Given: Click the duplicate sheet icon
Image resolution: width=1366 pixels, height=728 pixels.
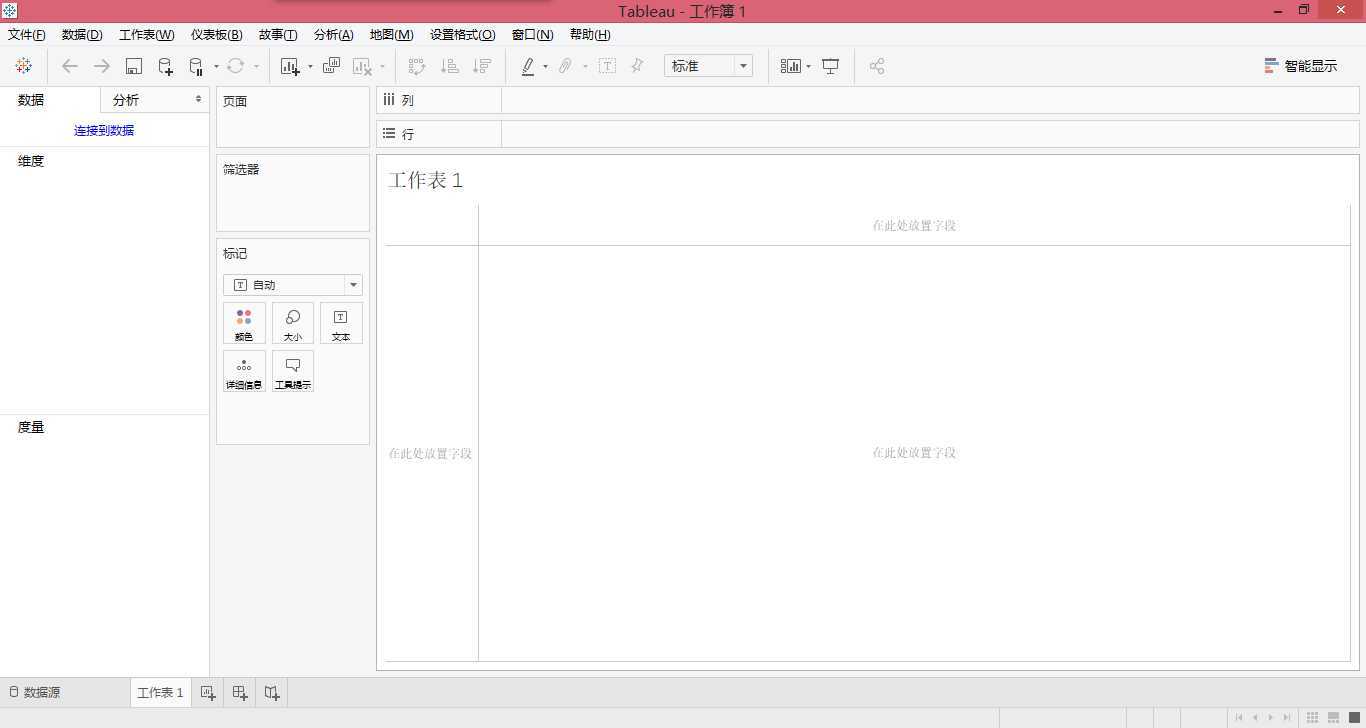Looking at the screenshot, I should [x=331, y=66].
